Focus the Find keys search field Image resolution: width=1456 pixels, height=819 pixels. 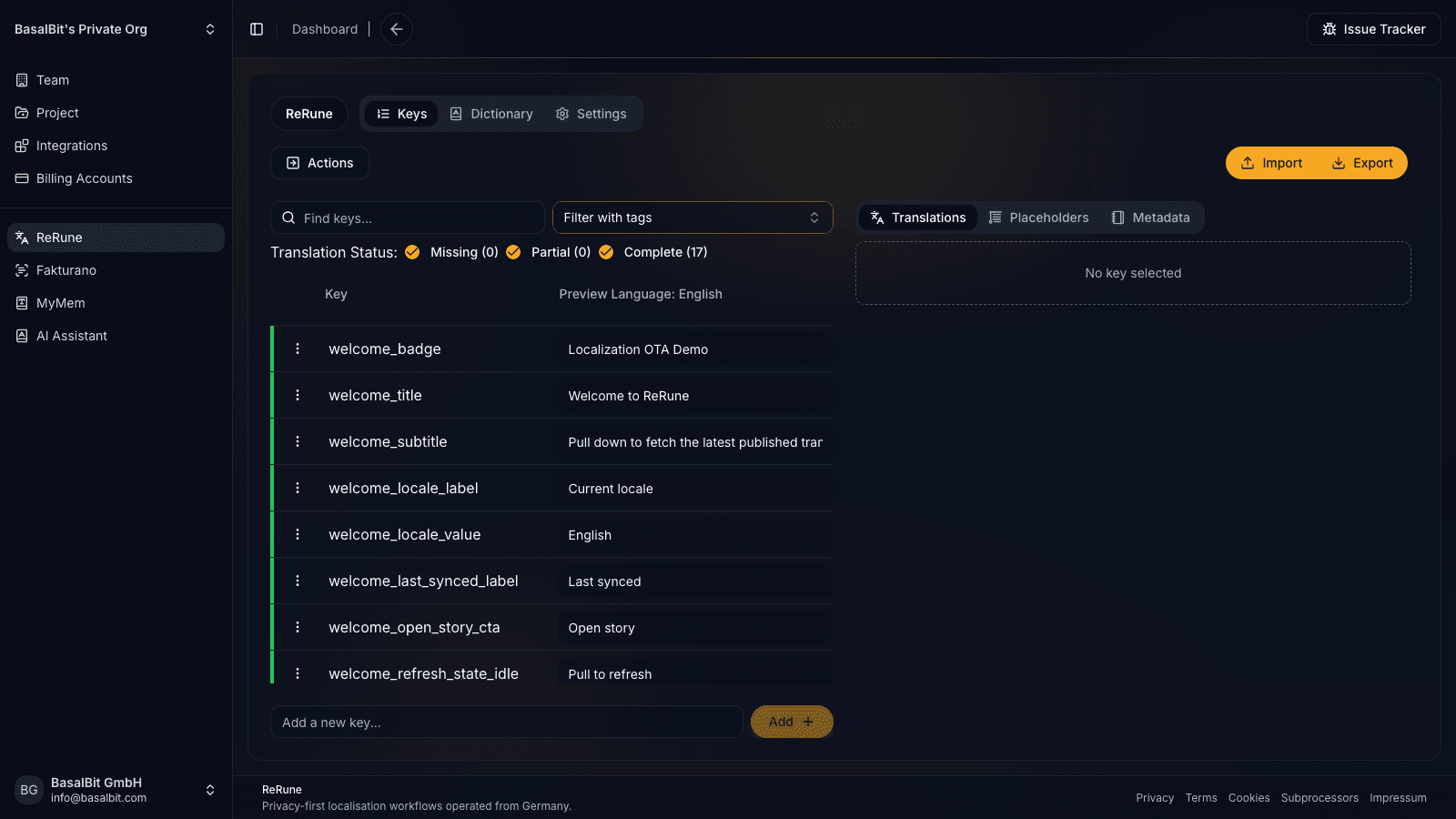(x=408, y=217)
